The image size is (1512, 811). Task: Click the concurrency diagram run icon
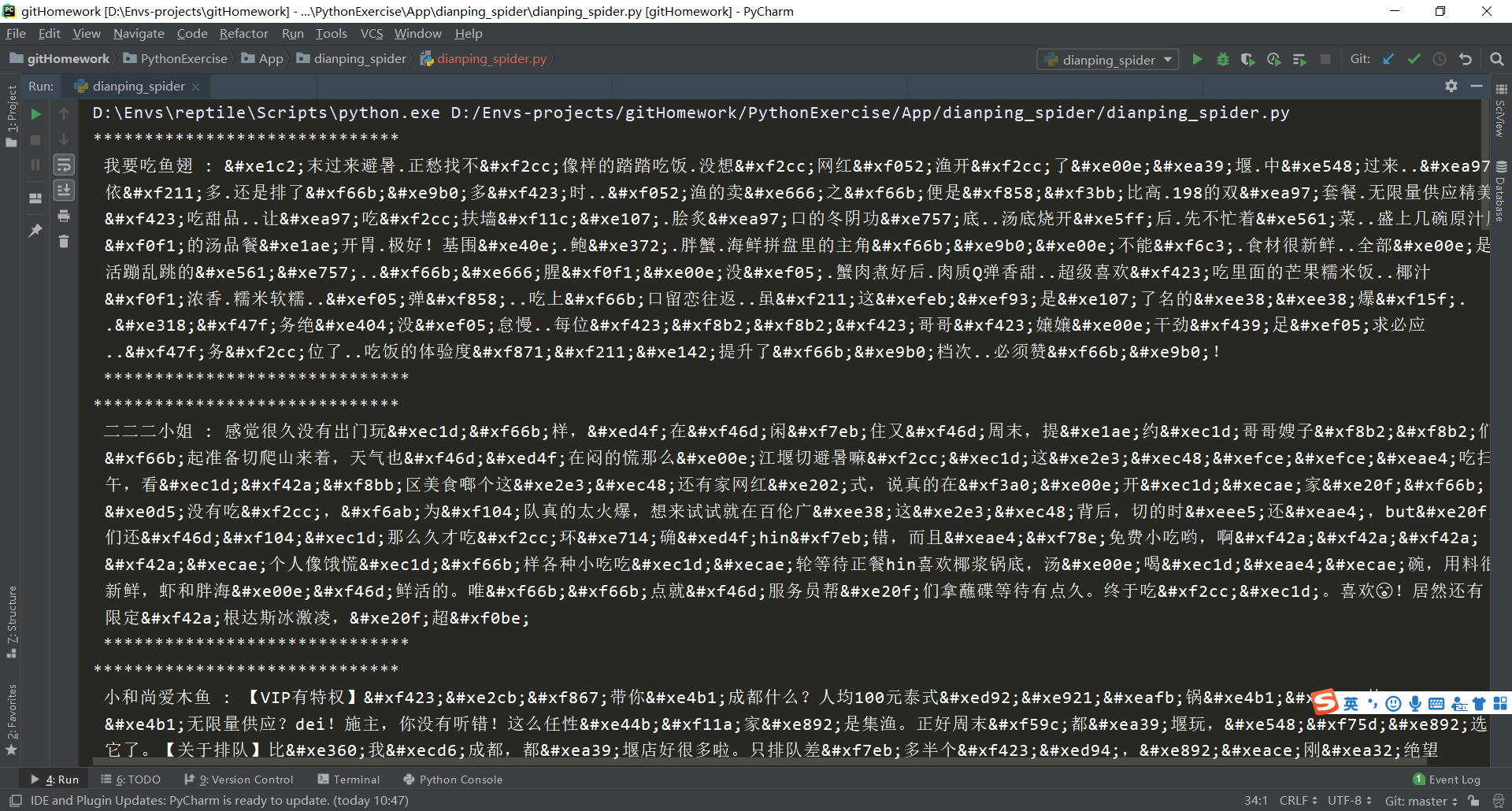point(1299,59)
